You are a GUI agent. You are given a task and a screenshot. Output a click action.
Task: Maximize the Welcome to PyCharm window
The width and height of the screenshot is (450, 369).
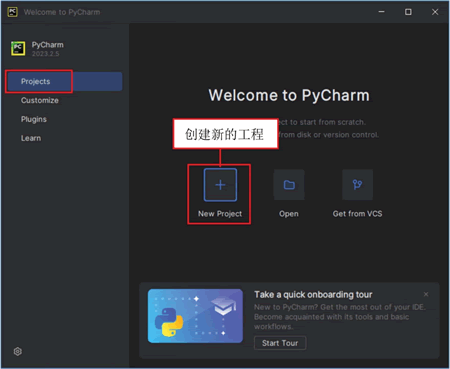408,12
